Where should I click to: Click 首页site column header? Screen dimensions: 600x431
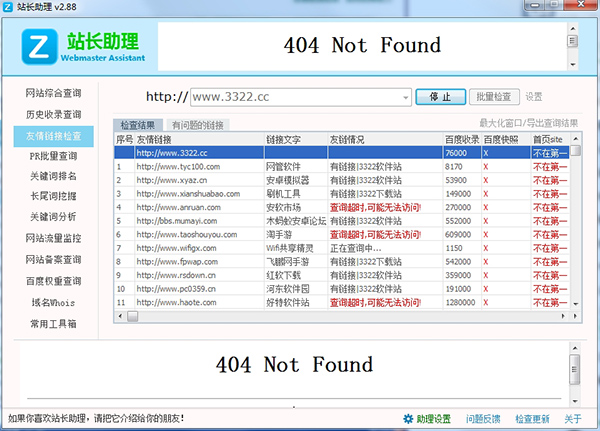click(550, 140)
